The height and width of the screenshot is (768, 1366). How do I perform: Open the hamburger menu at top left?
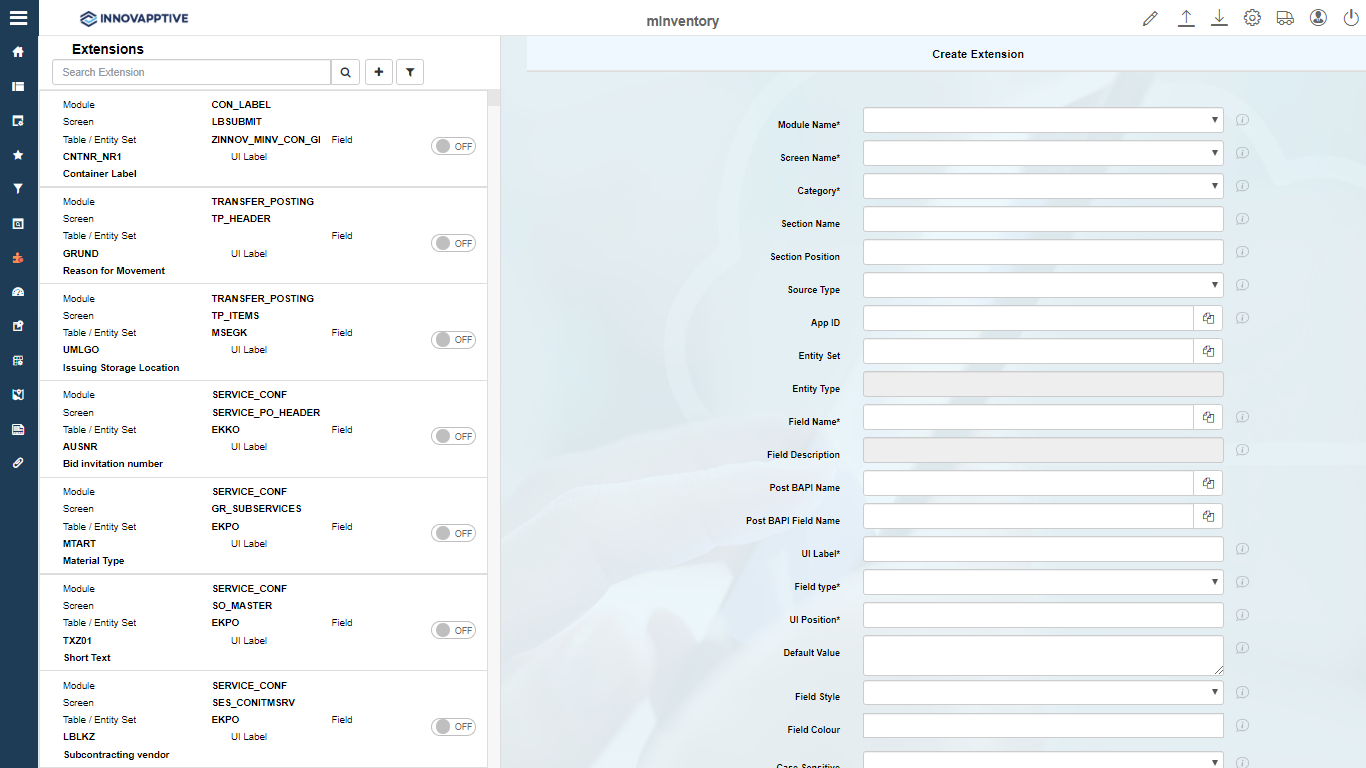point(18,18)
